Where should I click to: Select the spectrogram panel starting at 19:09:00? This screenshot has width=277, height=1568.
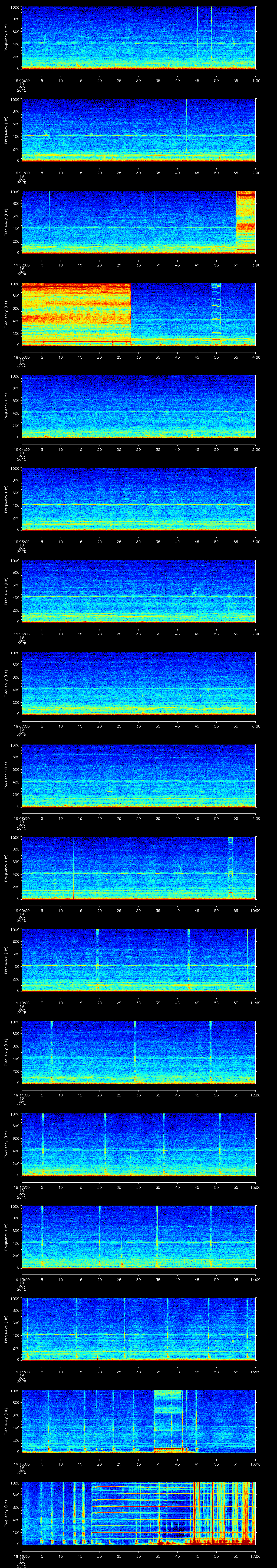point(138,868)
